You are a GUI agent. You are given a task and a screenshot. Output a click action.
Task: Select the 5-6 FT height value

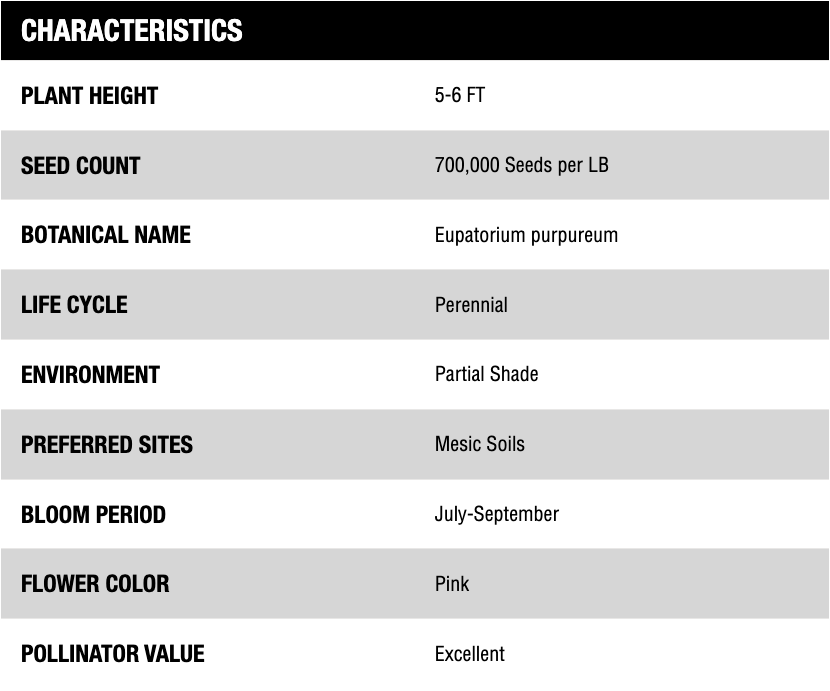click(x=459, y=96)
